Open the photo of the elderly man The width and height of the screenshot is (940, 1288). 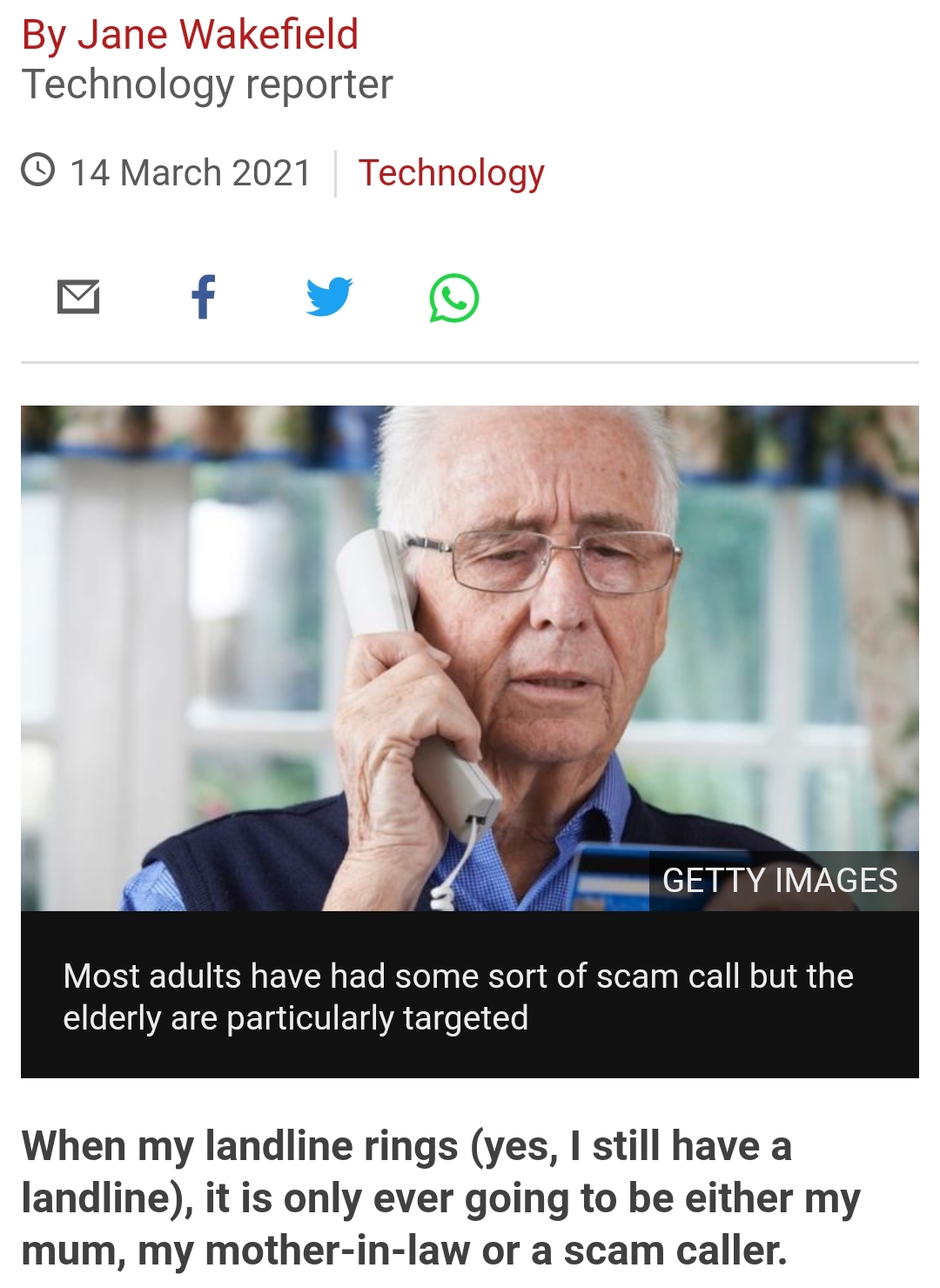pyautogui.click(x=470, y=658)
